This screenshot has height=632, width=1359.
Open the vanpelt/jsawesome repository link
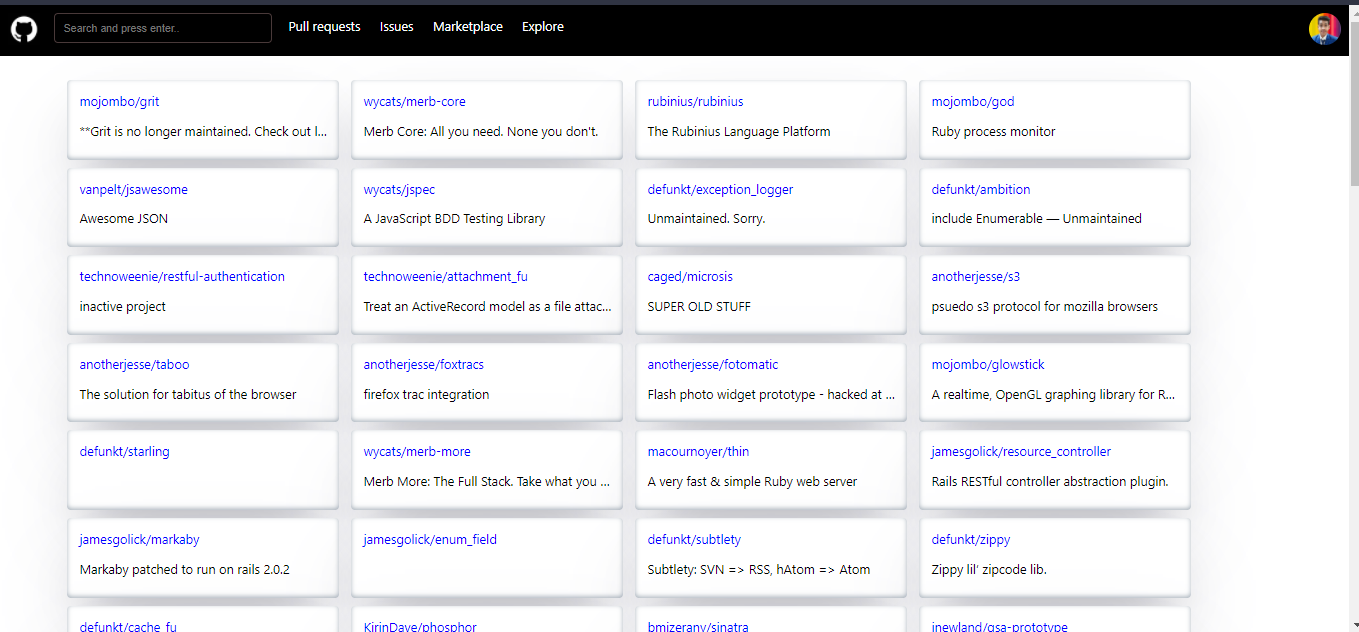(133, 190)
